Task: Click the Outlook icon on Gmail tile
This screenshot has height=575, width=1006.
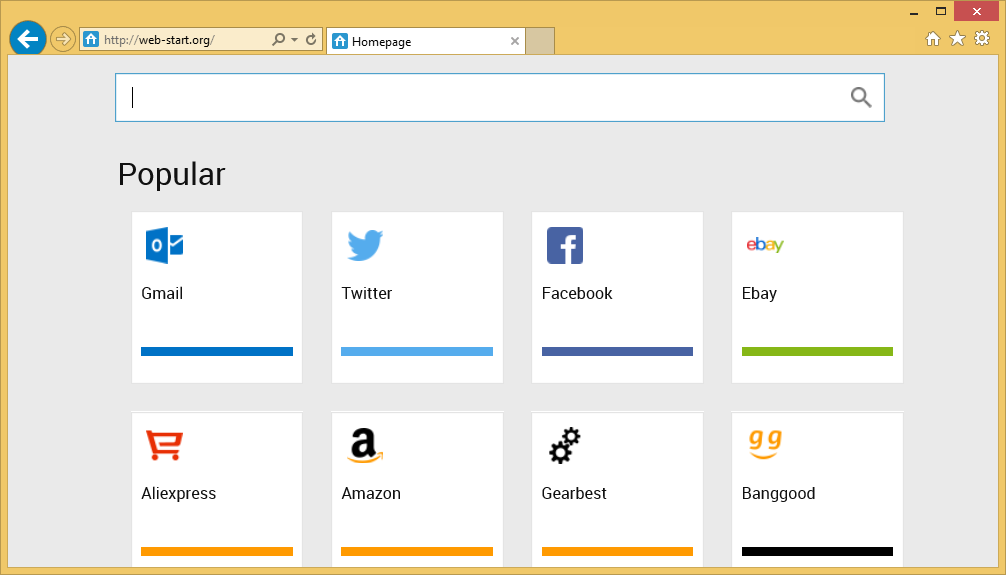Action: click(x=164, y=245)
